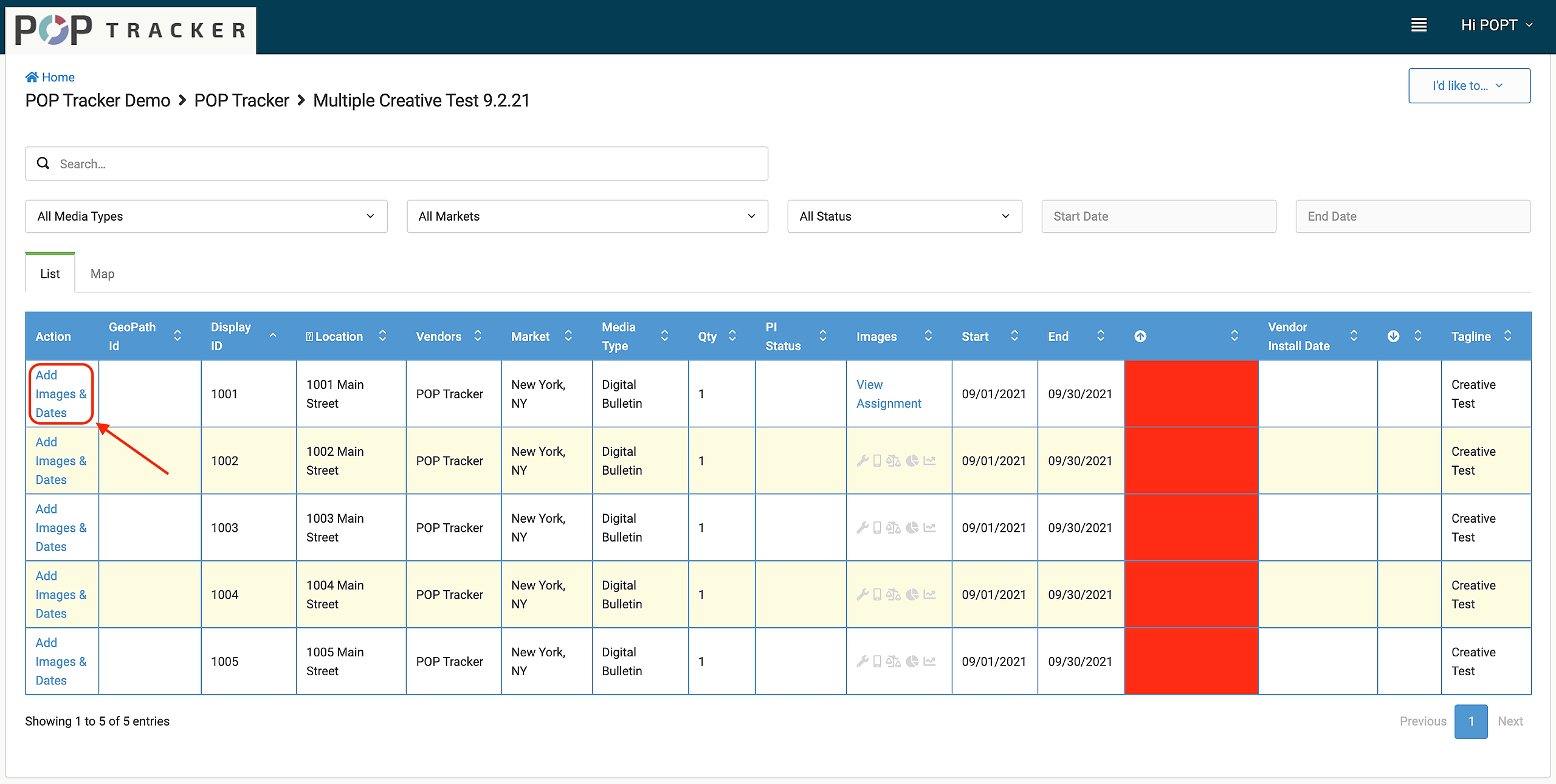Click the line chart icon in the 1003 row
1556x784 pixels.
tap(929, 528)
